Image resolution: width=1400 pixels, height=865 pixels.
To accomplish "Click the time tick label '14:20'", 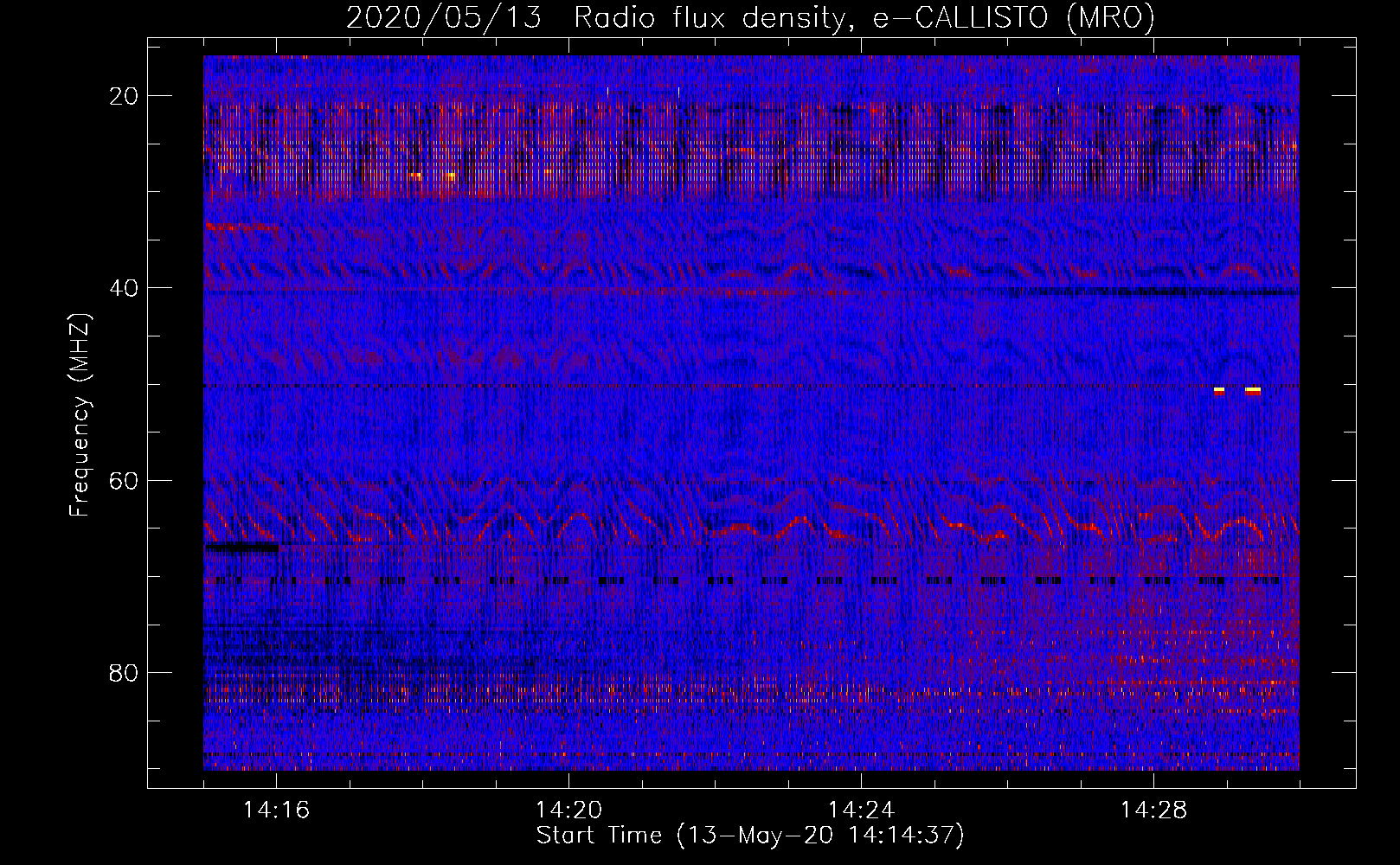I will point(569,810).
